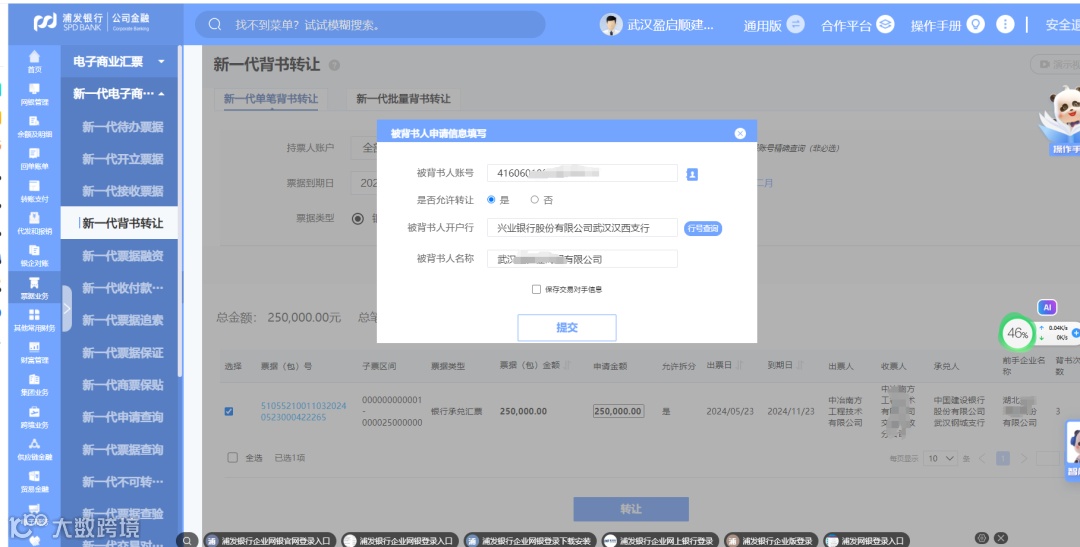Viewport: 1080px width, 547px height.
Task: Click the 被背书人名称 input field
Action: point(582,259)
